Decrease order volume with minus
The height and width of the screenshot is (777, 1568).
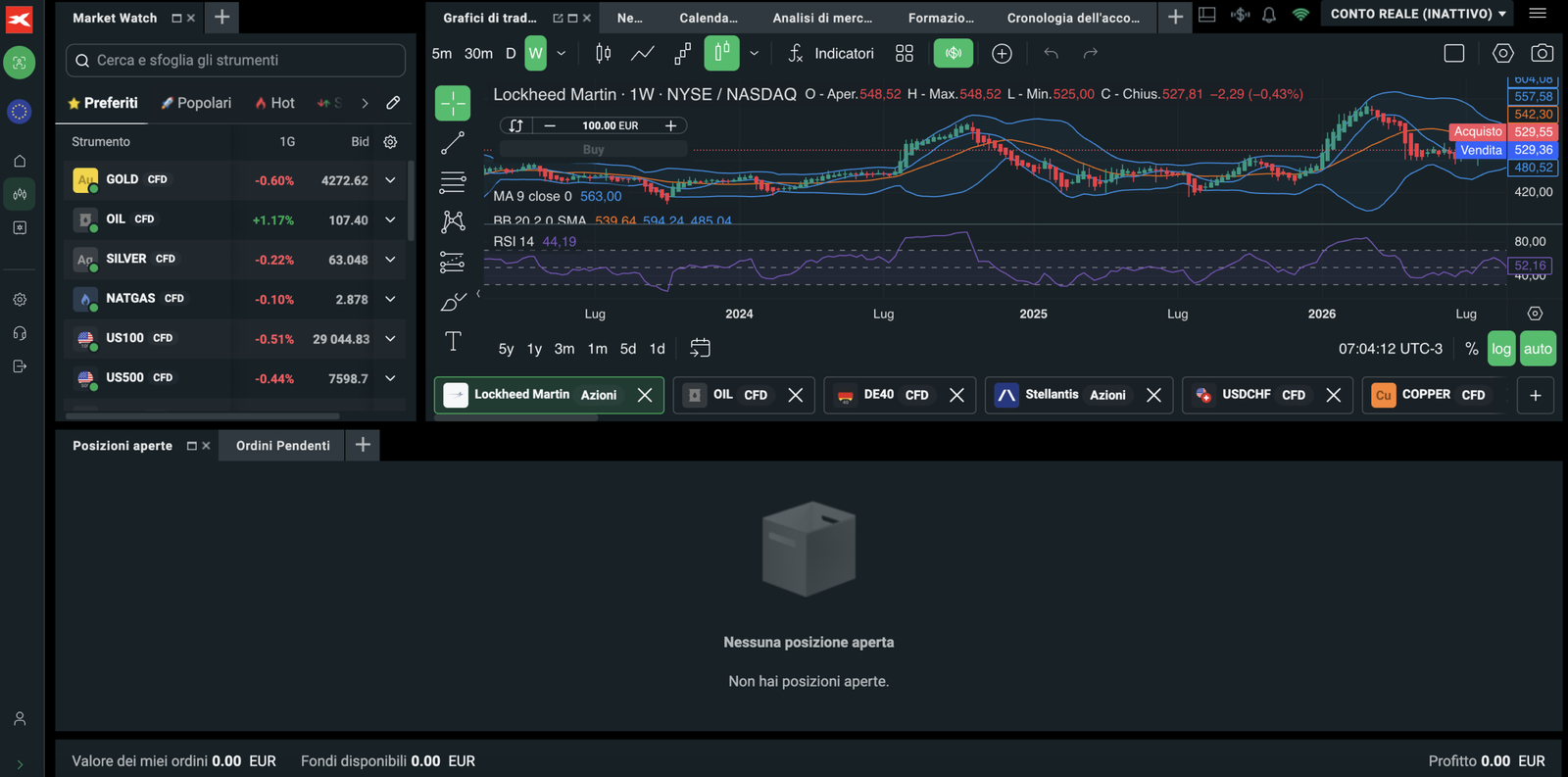click(550, 125)
